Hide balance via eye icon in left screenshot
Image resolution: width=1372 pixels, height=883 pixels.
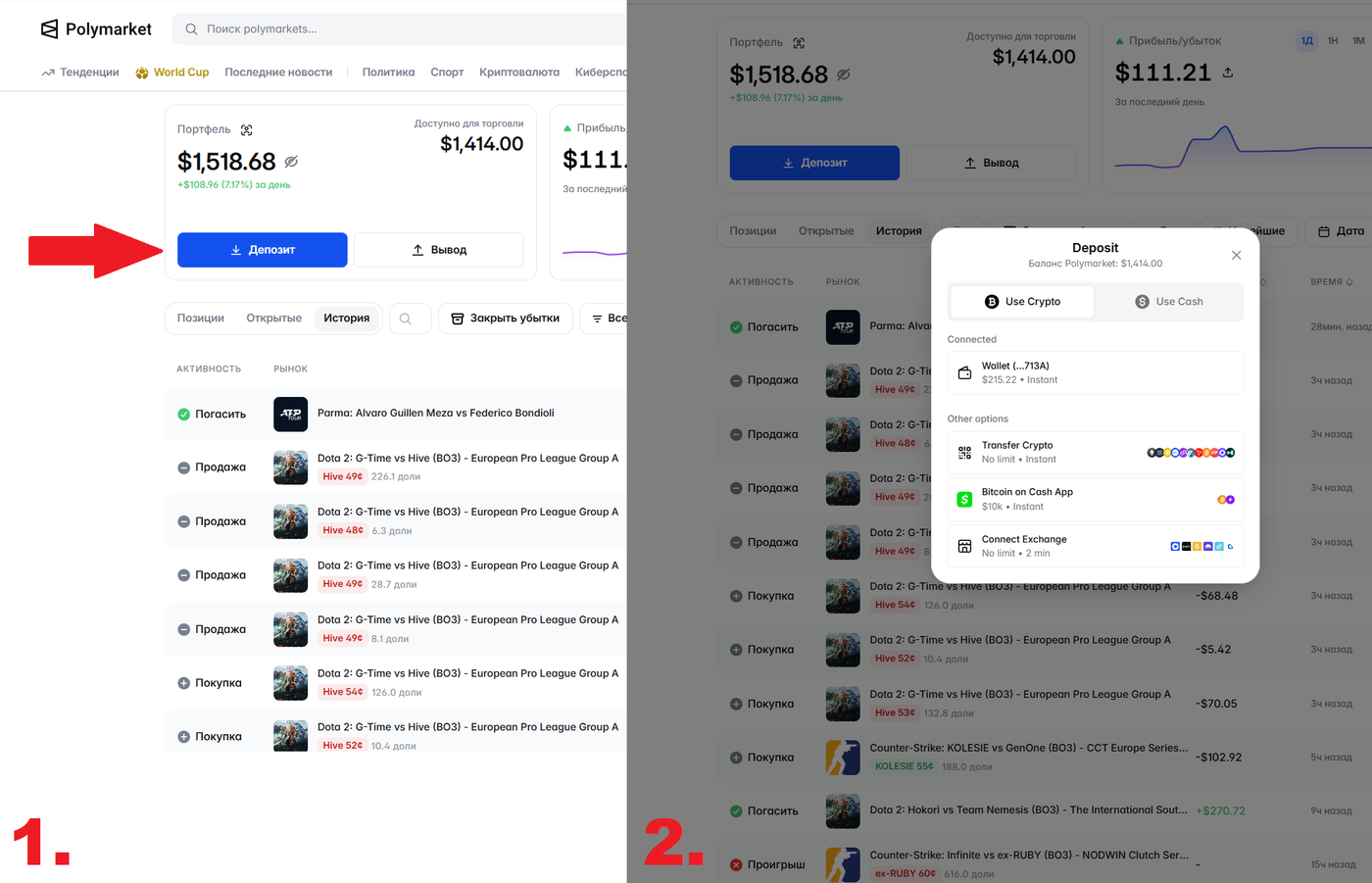coord(291,162)
